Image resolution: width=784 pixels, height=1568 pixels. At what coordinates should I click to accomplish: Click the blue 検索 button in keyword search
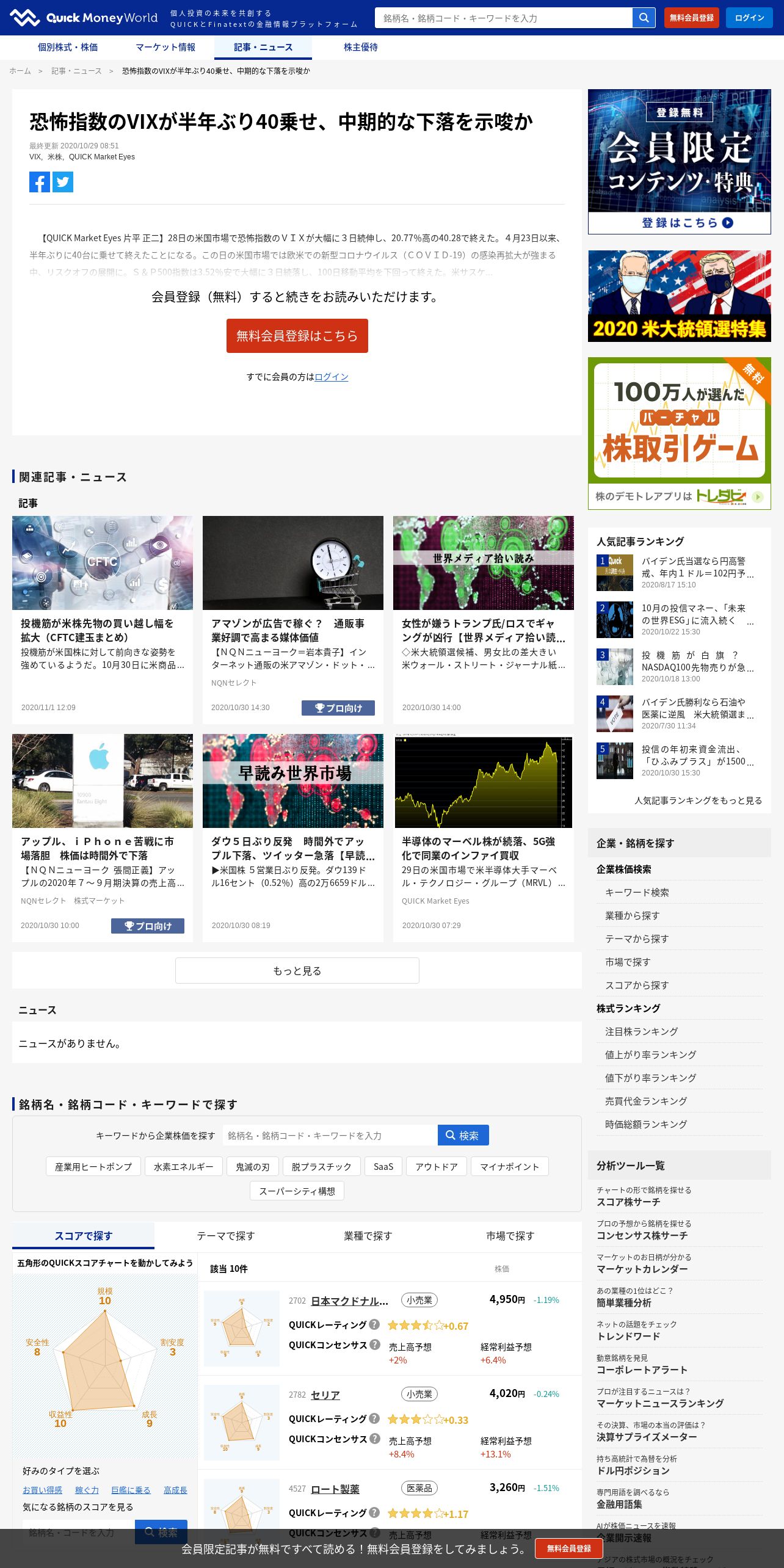point(463,1135)
